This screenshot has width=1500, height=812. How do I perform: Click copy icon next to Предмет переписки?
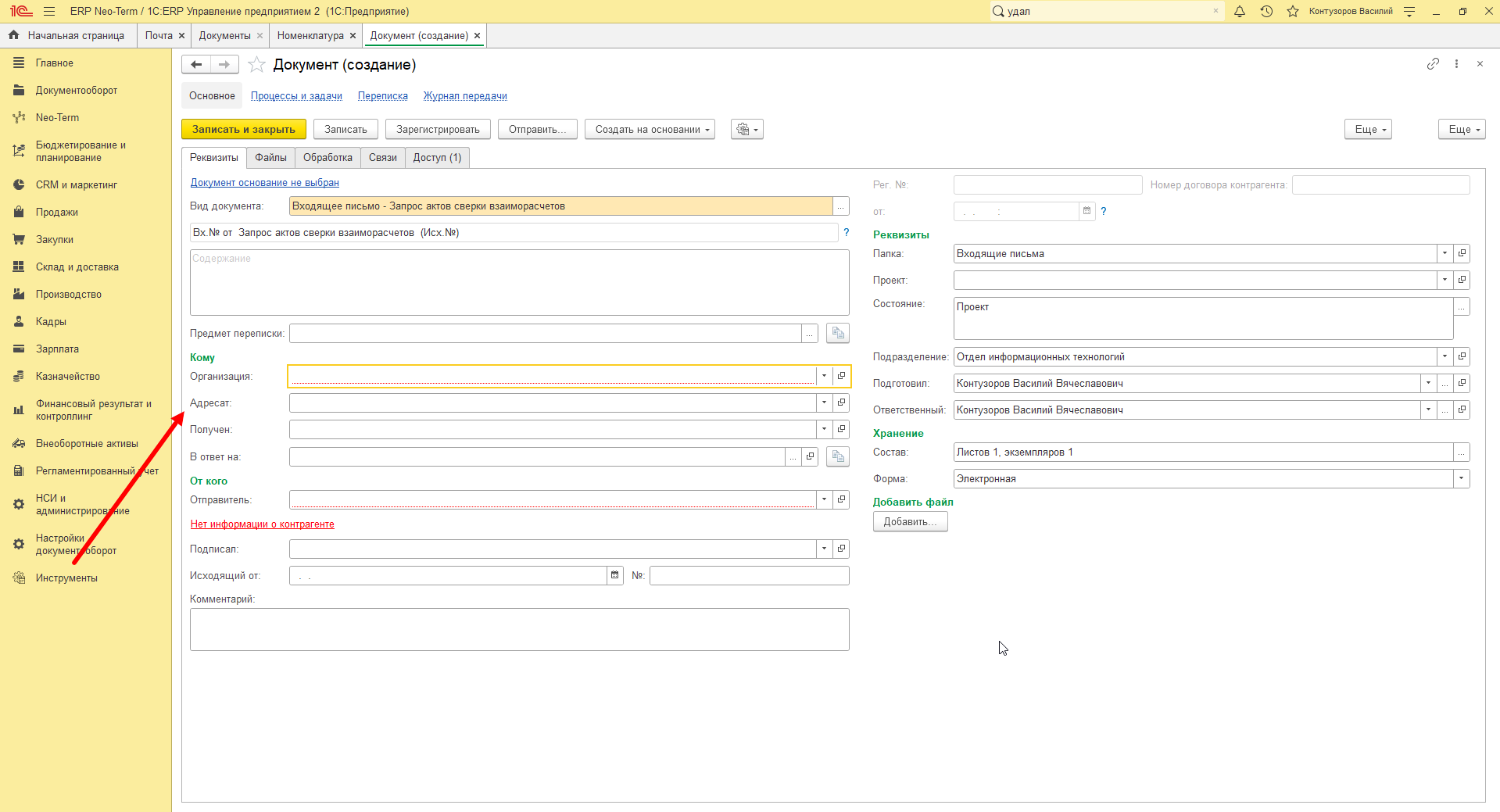pos(838,333)
